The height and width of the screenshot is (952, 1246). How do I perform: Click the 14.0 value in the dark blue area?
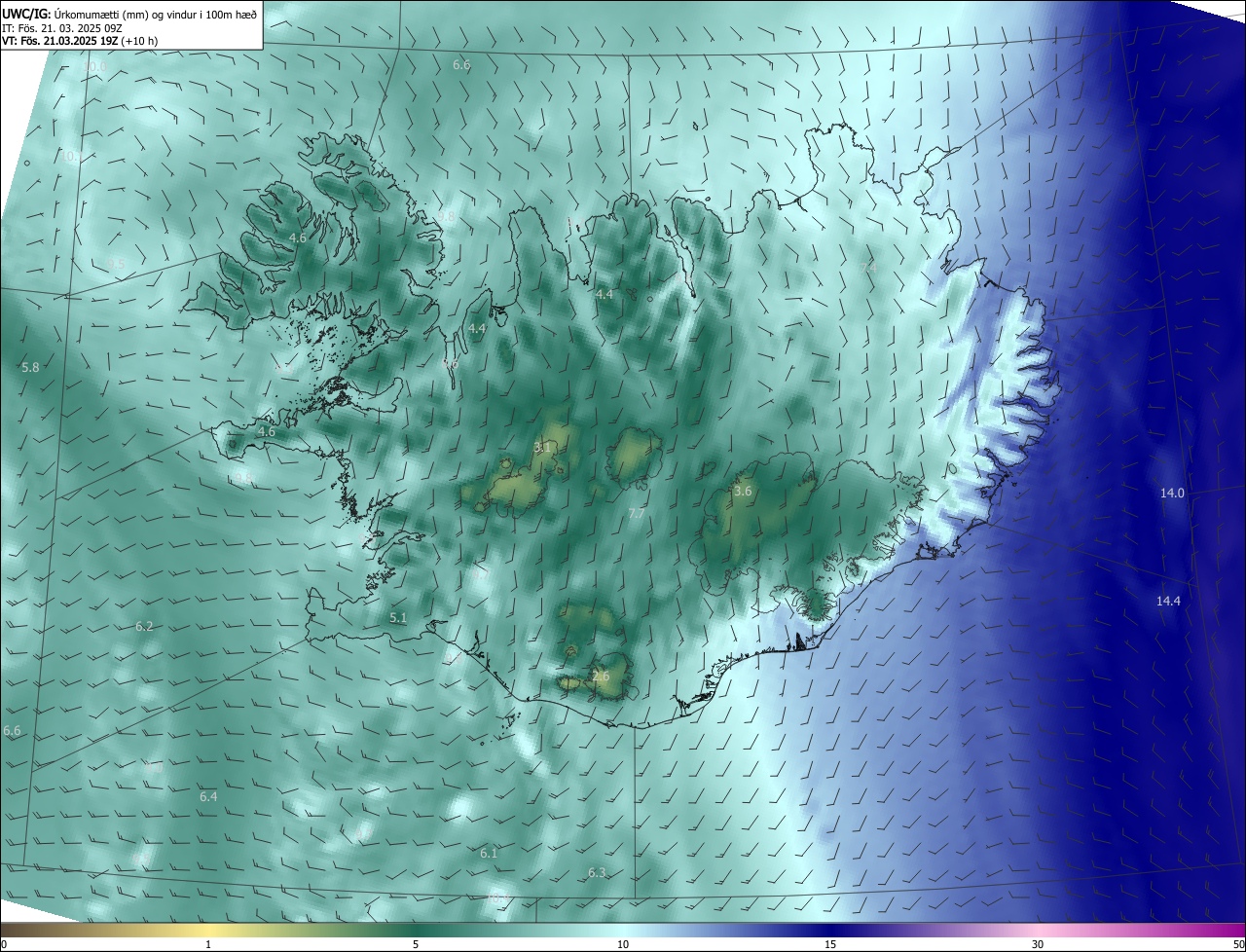click(x=1172, y=494)
